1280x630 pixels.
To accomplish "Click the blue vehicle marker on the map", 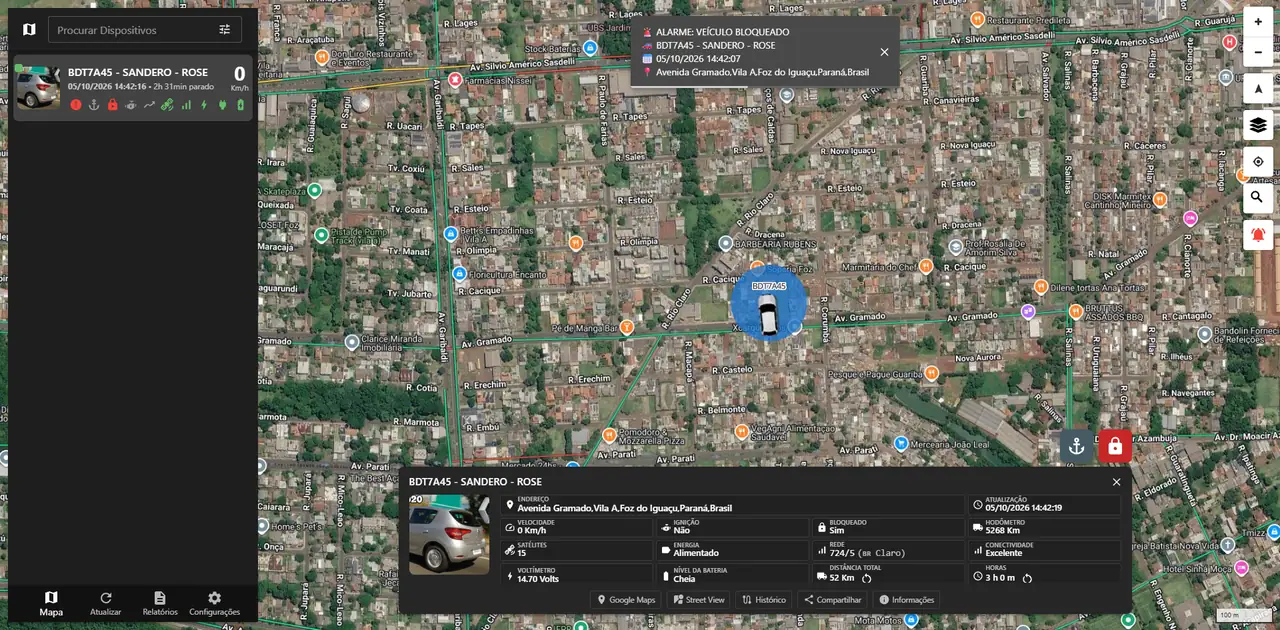I will (768, 305).
